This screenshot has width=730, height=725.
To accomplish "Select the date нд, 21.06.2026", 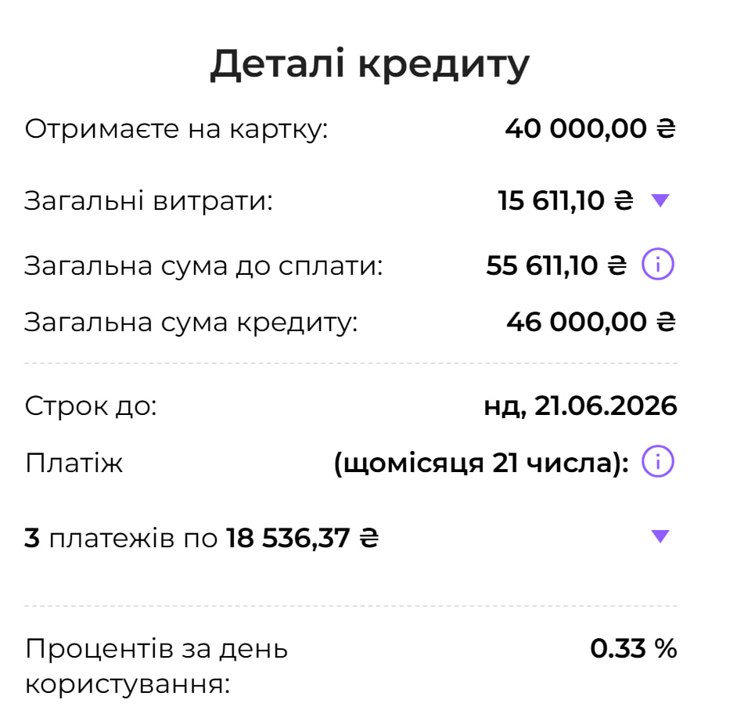I will click(580, 407).
